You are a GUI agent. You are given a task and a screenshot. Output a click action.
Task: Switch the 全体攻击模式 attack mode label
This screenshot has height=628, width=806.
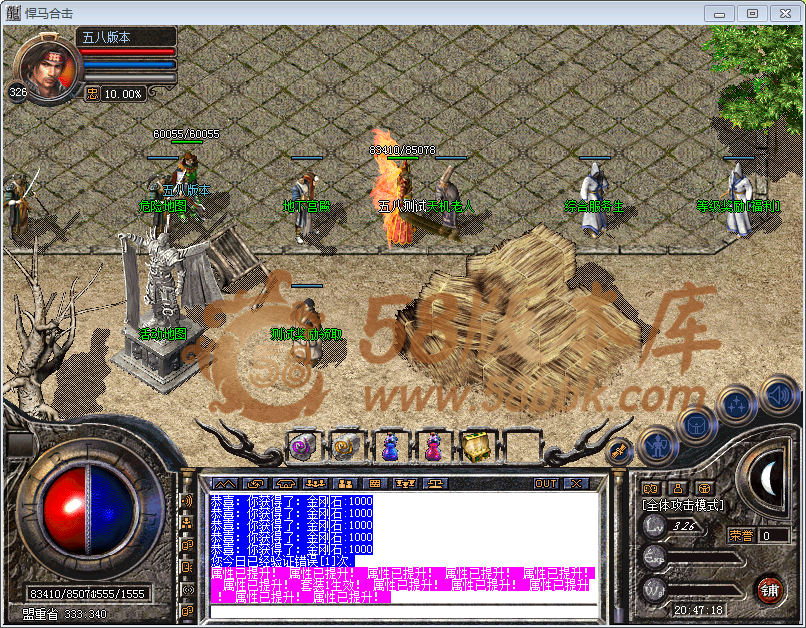pyautogui.click(x=683, y=506)
